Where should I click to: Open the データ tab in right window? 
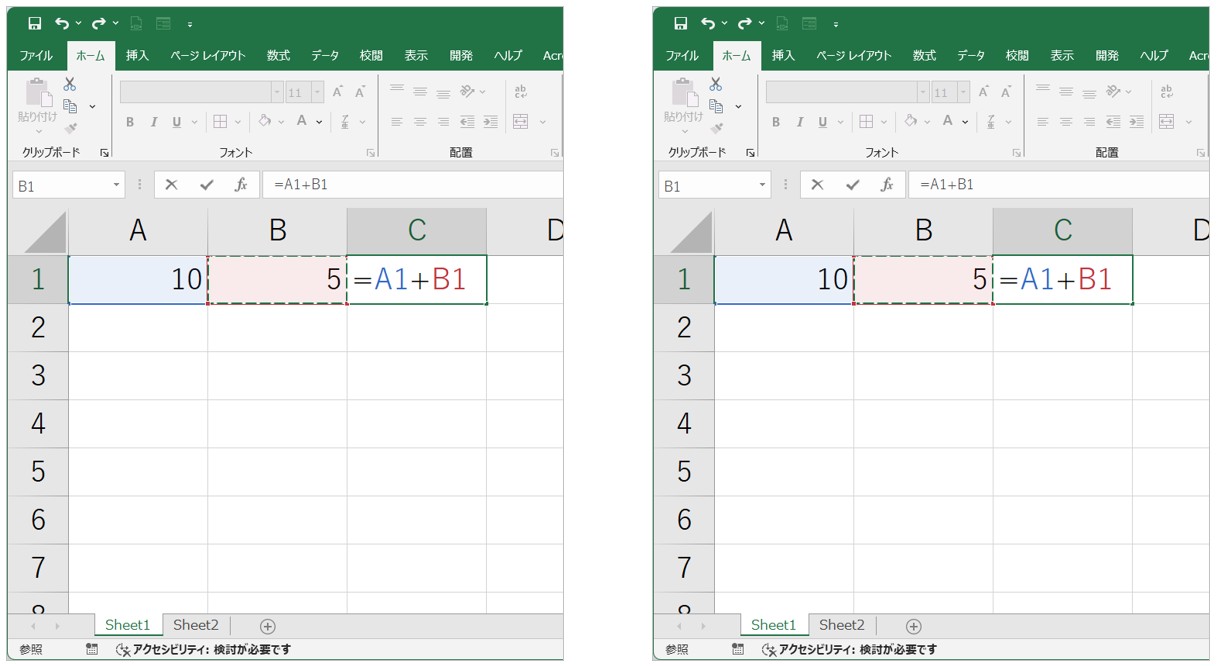[970, 56]
